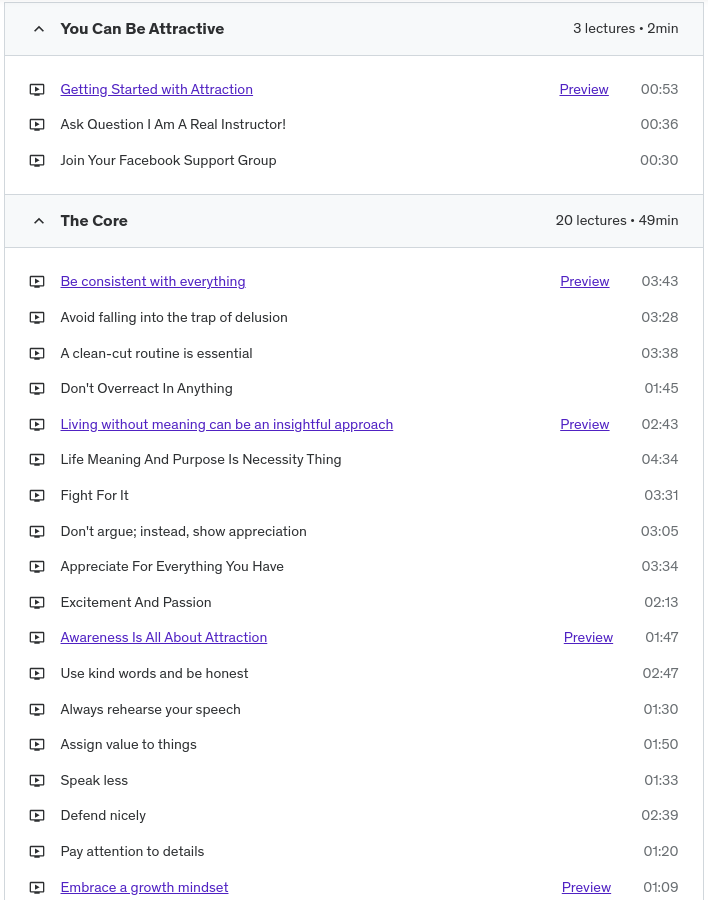The image size is (708, 900).
Task: Click video icon beside Getting Started with Attraction
Action: [x=37, y=90]
